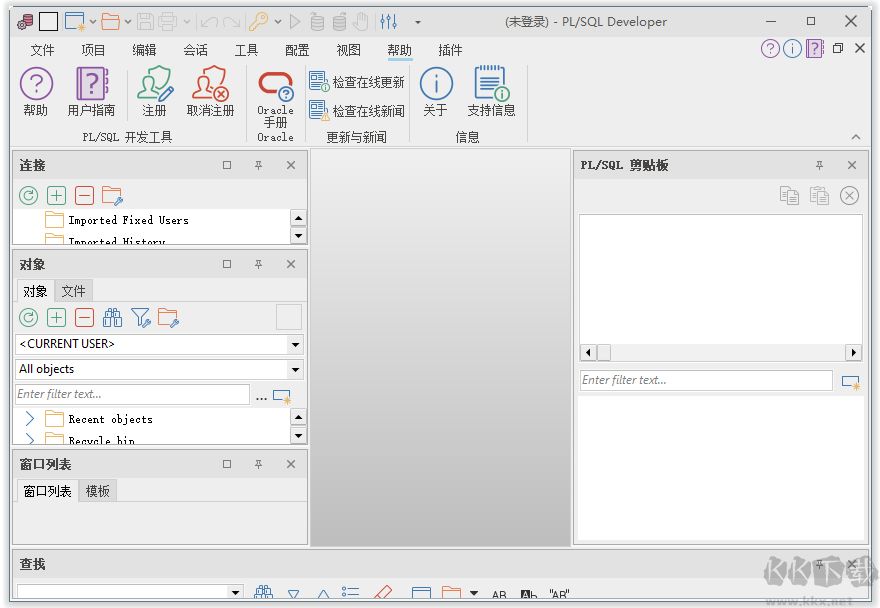Click the filter text field in 剪贴板 panel
The height and width of the screenshot is (608, 880).
[x=705, y=380]
